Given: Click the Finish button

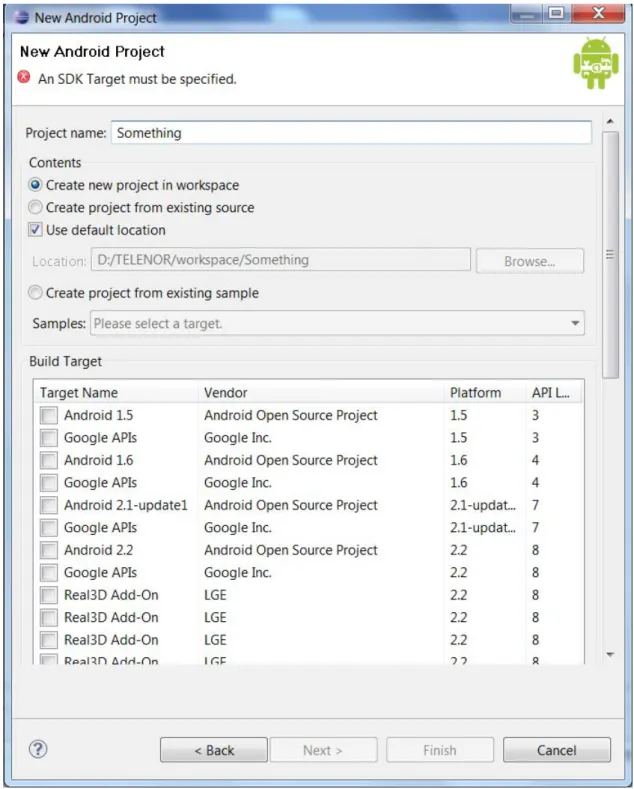Looking at the screenshot, I should 440,750.
